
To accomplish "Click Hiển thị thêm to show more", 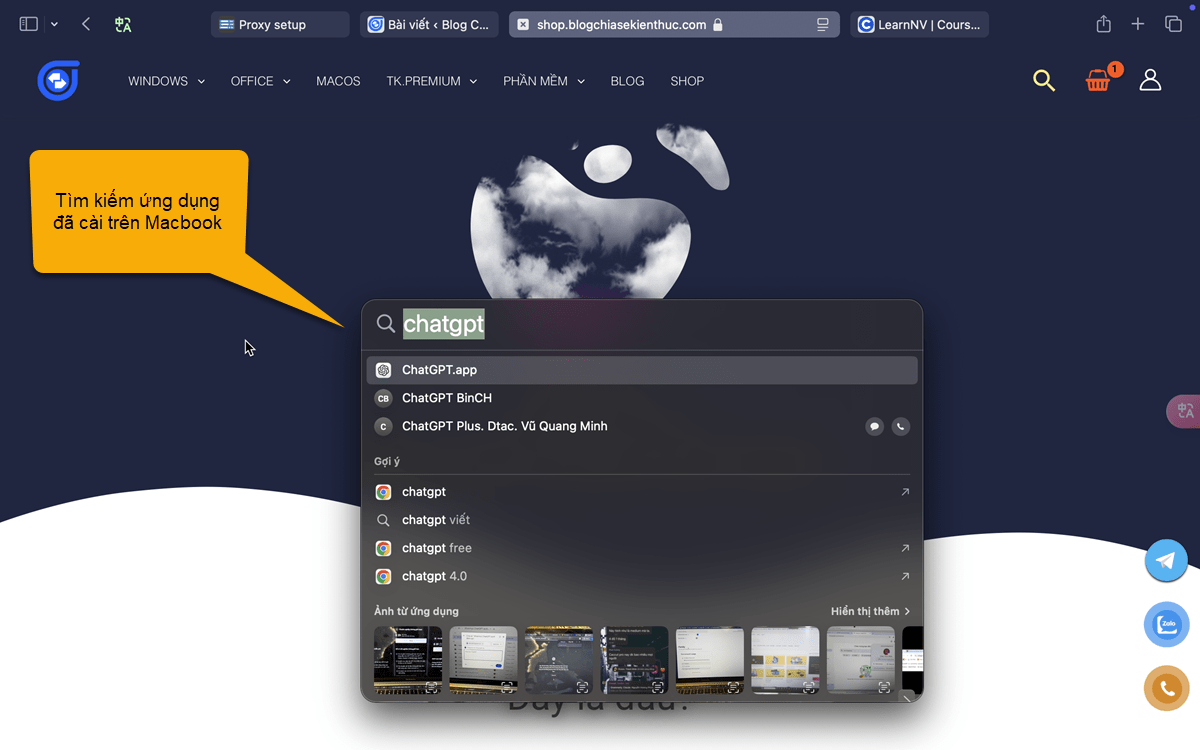I will [870, 611].
